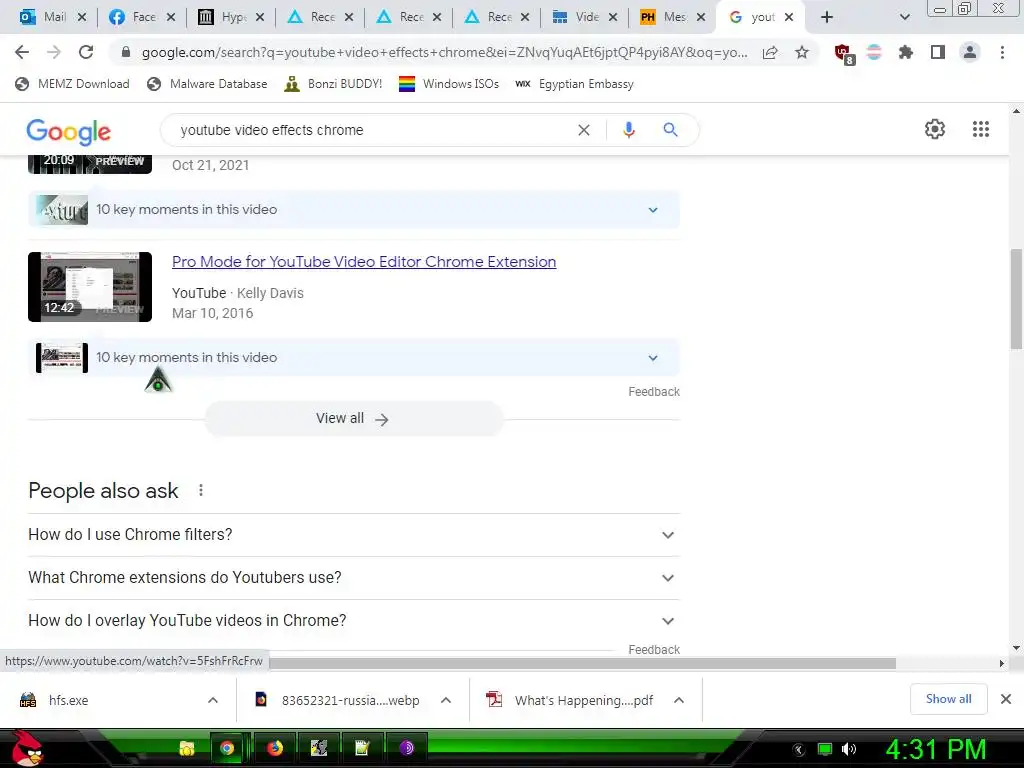Click the volume speaker tray icon
The height and width of the screenshot is (768, 1024).
(x=849, y=749)
